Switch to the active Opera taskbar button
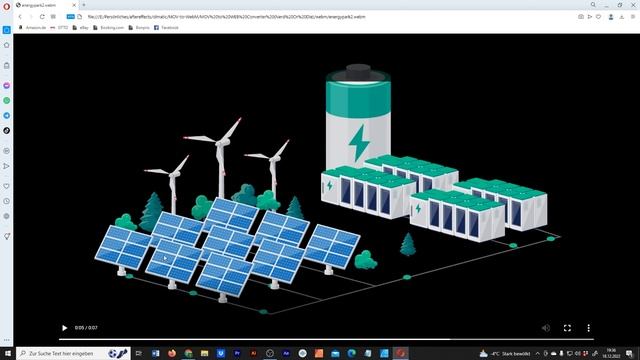The height and width of the screenshot is (360, 640). [400, 353]
